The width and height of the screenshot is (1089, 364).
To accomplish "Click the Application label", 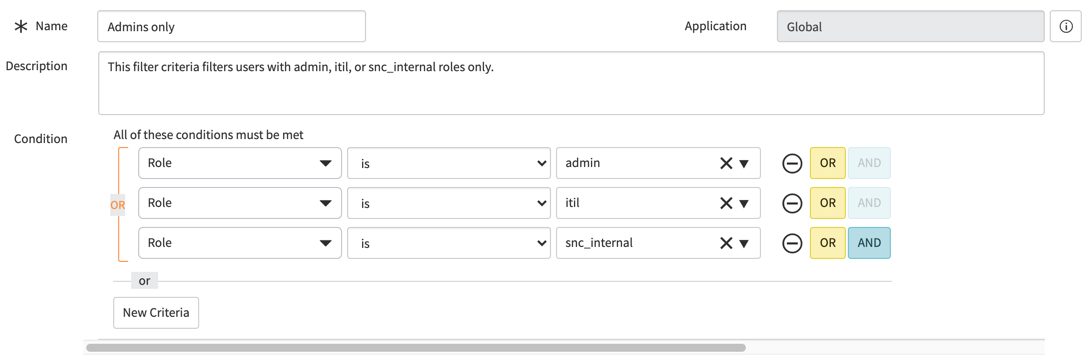I will [x=715, y=26].
